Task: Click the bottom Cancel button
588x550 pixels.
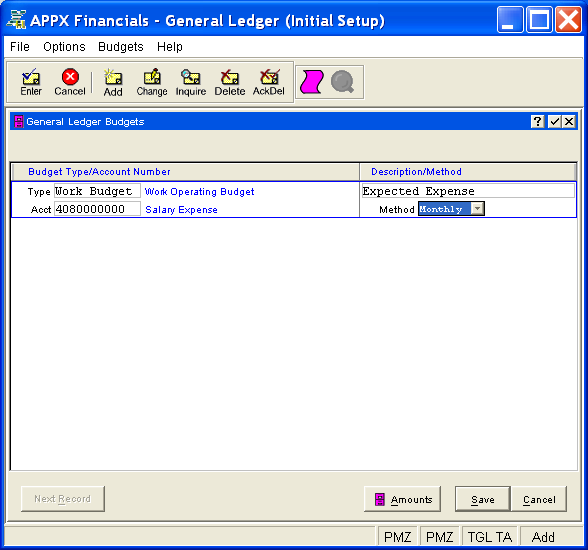Action: pyautogui.click(x=539, y=499)
